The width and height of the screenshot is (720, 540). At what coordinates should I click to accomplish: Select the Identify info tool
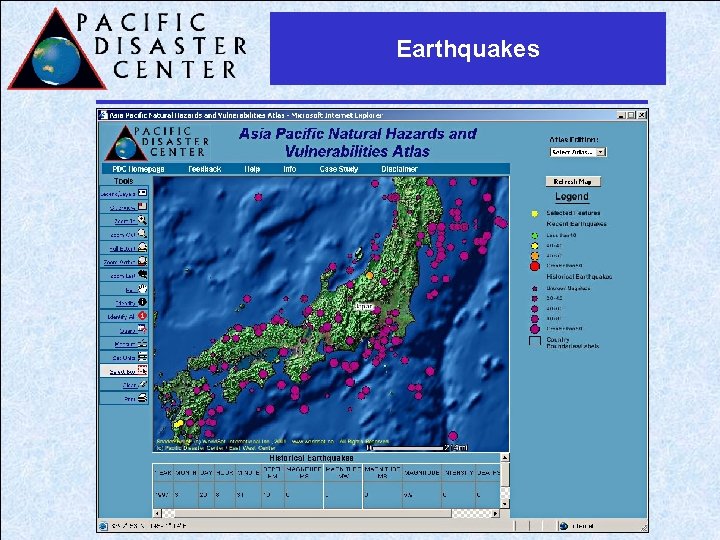(x=143, y=302)
